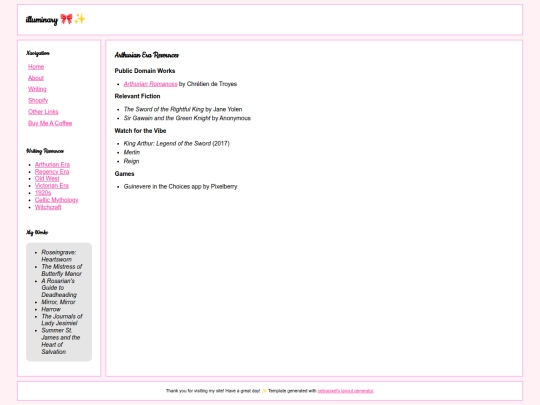Click Roseingrave: Heartworm in My Works
The height and width of the screenshot is (405, 540).
click(59, 256)
